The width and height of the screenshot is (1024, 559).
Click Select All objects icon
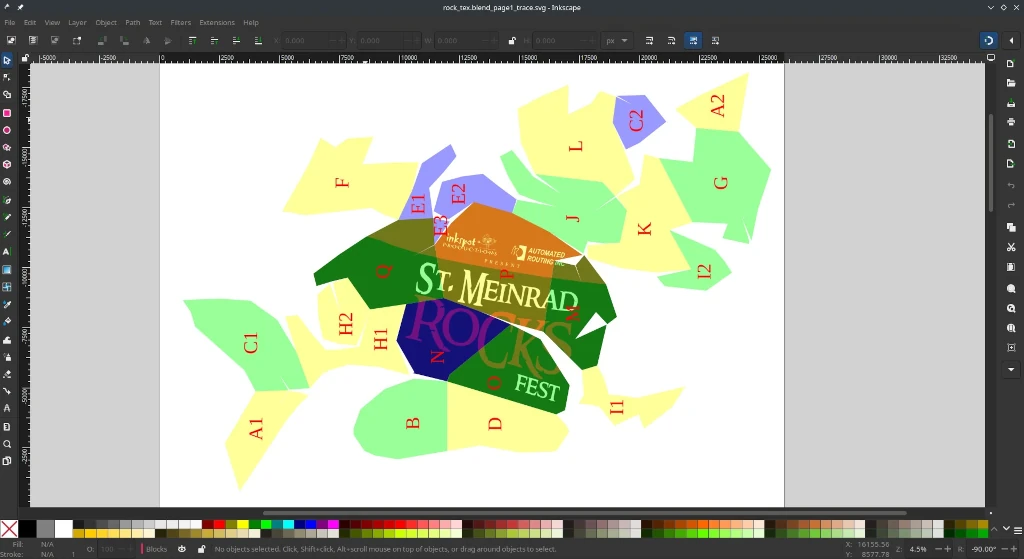point(11,40)
